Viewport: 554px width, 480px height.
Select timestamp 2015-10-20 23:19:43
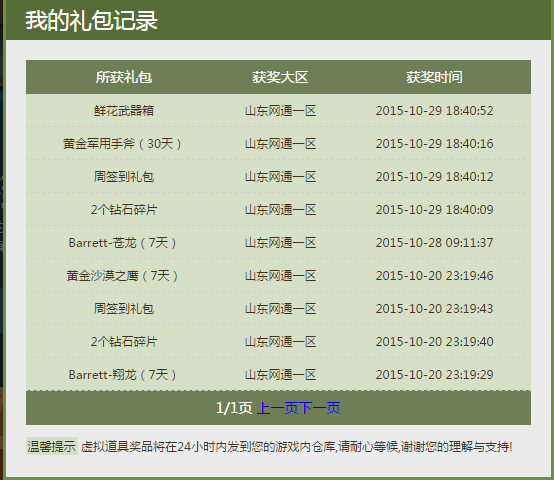(434, 309)
